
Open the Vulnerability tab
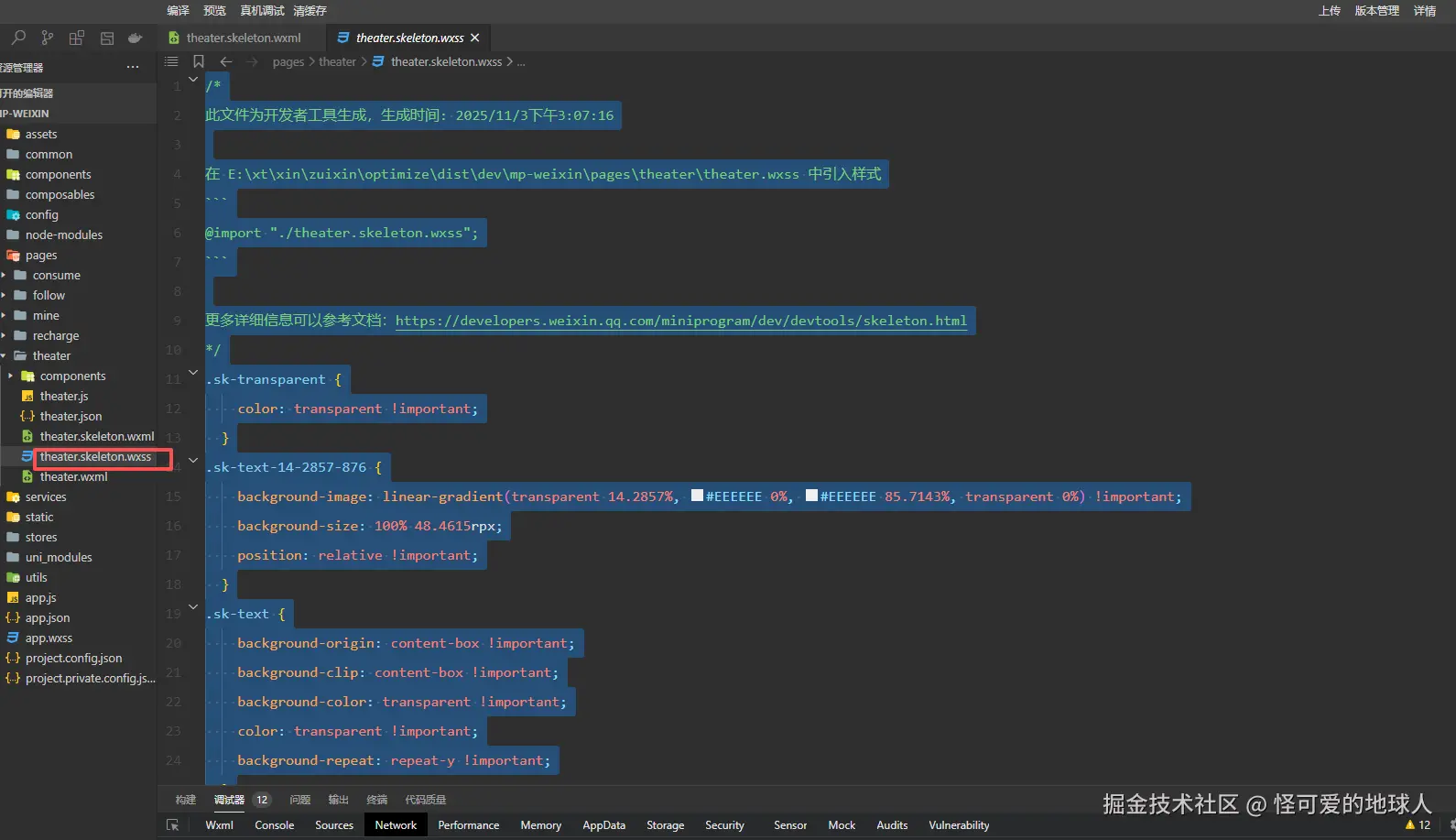coord(959,825)
